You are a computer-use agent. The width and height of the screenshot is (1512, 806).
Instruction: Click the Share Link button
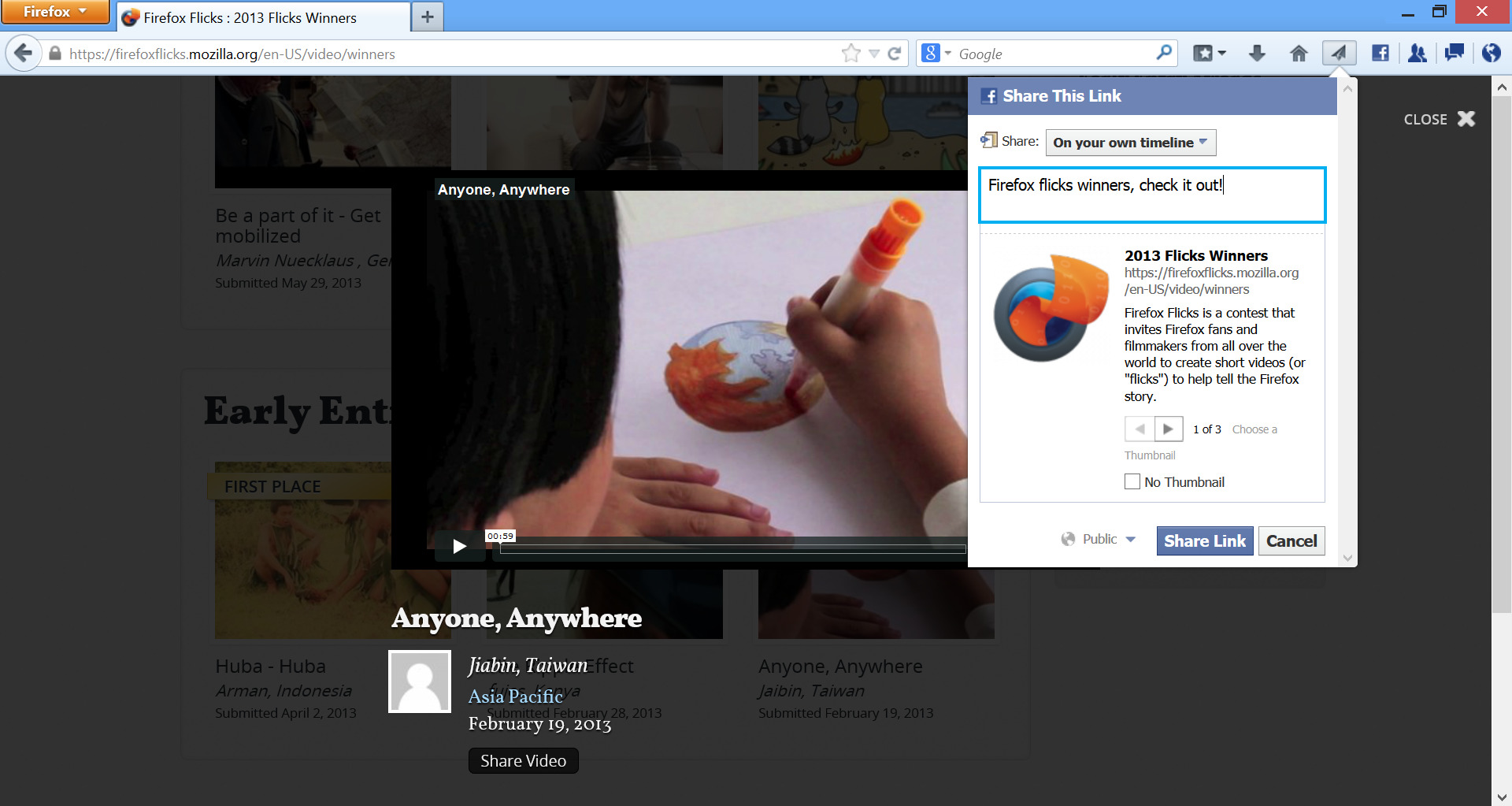tap(1204, 540)
